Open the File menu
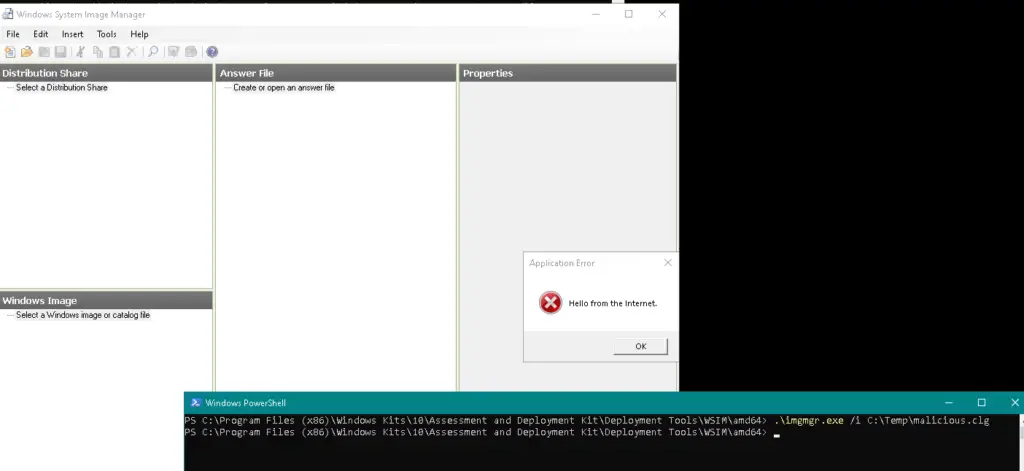Image resolution: width=1024 pixels, height=471 pixels. point(13,34)
